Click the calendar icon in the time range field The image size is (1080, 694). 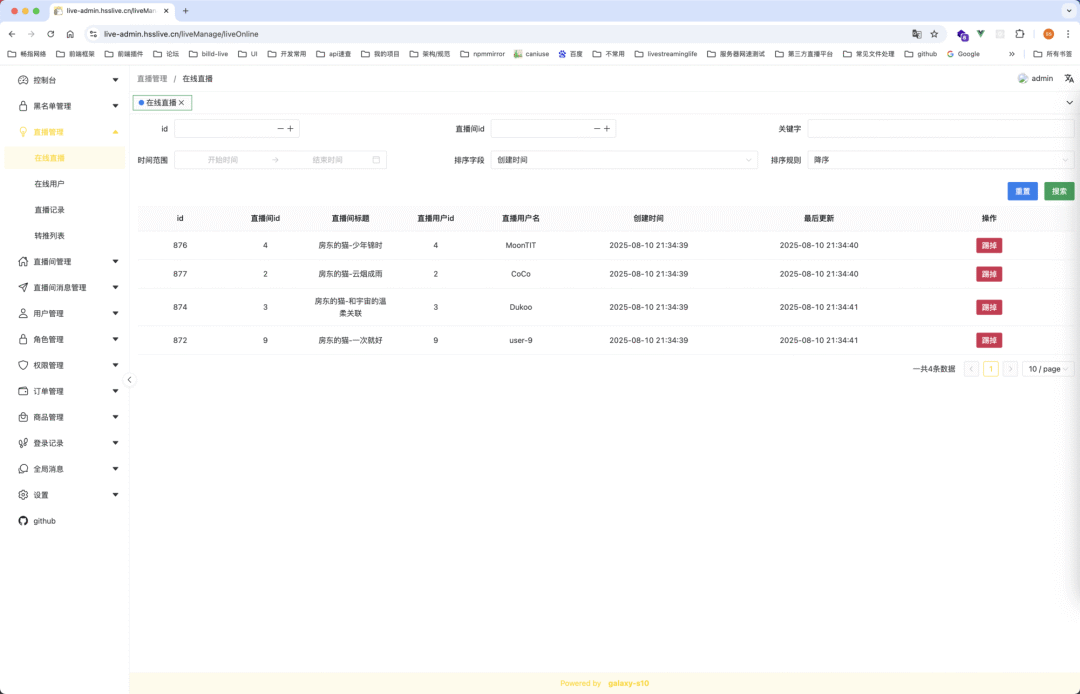[x=376, y=160]
